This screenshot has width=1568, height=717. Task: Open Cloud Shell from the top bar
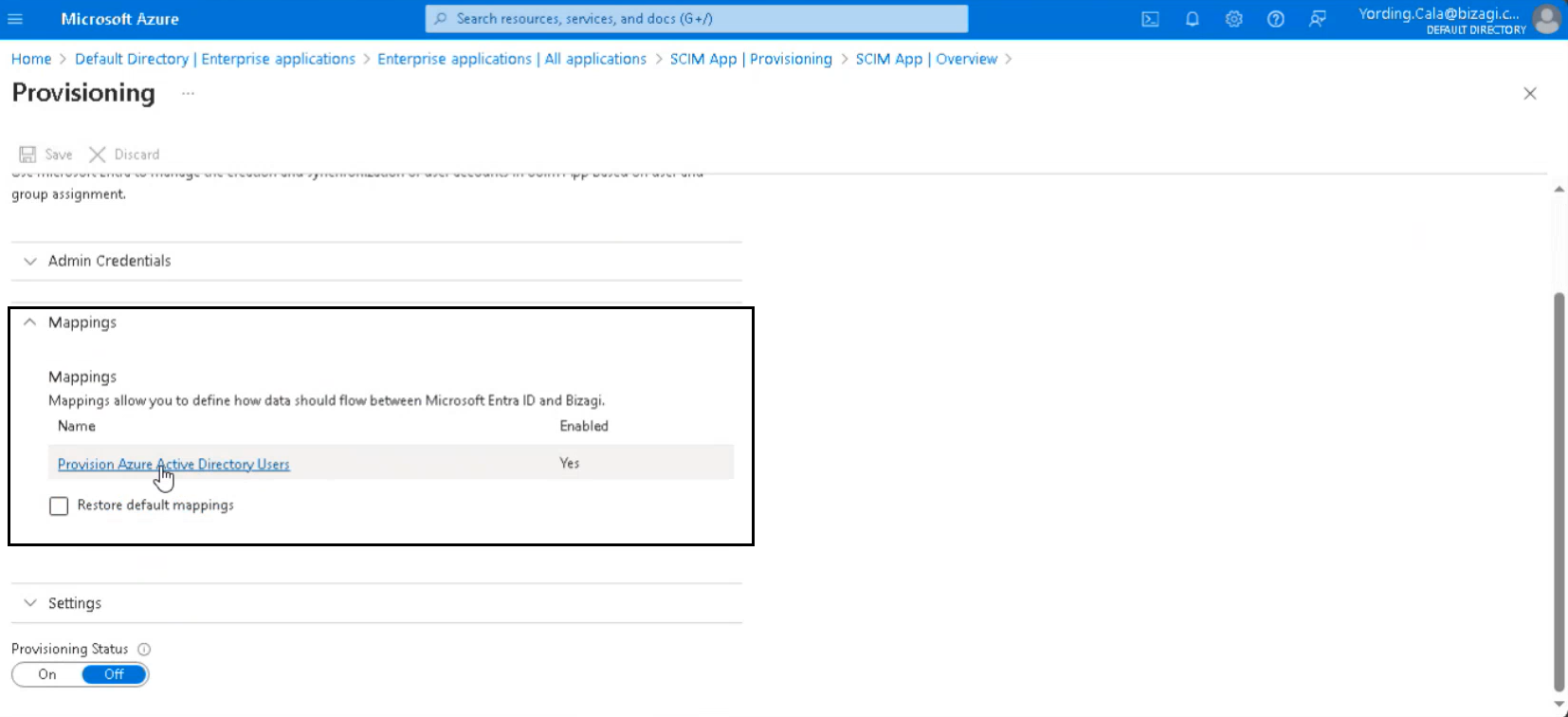1150,19
